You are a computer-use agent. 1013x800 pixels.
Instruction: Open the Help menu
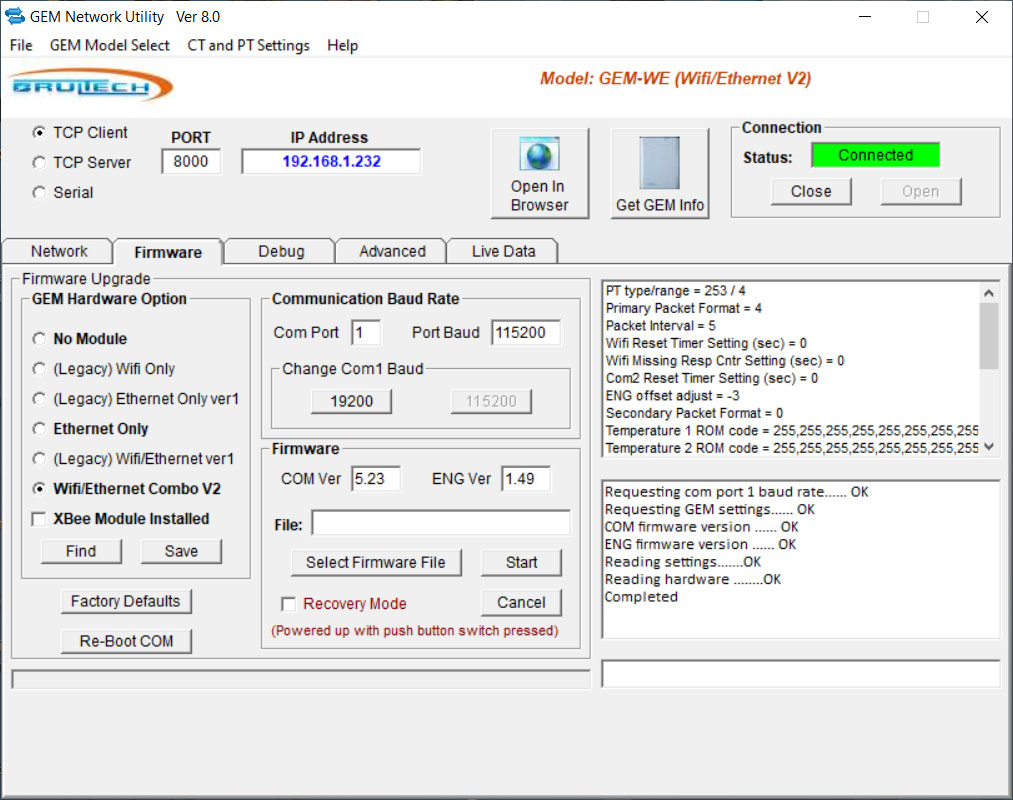(x=342, y=45)
